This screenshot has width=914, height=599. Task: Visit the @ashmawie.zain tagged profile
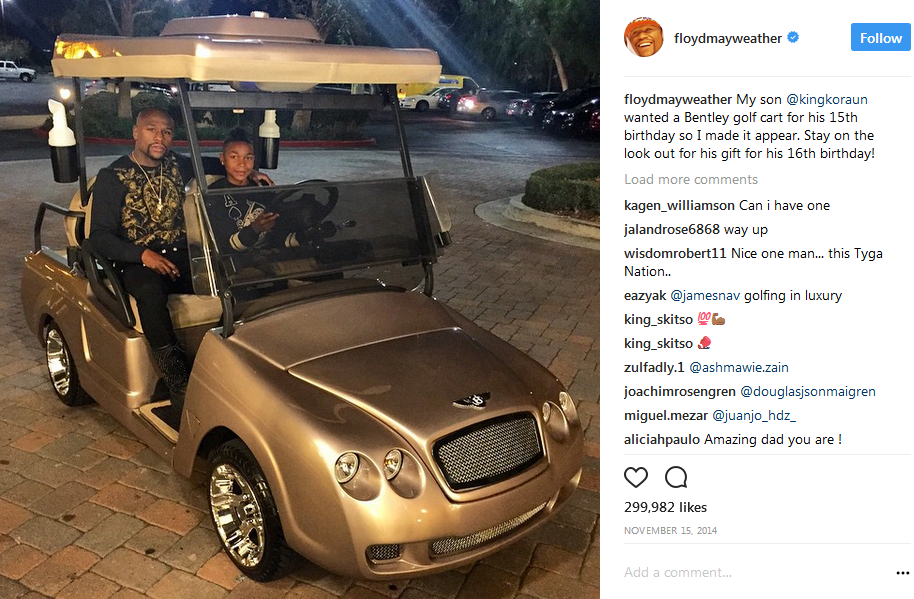pyautogui.click(x=739, y=368)
